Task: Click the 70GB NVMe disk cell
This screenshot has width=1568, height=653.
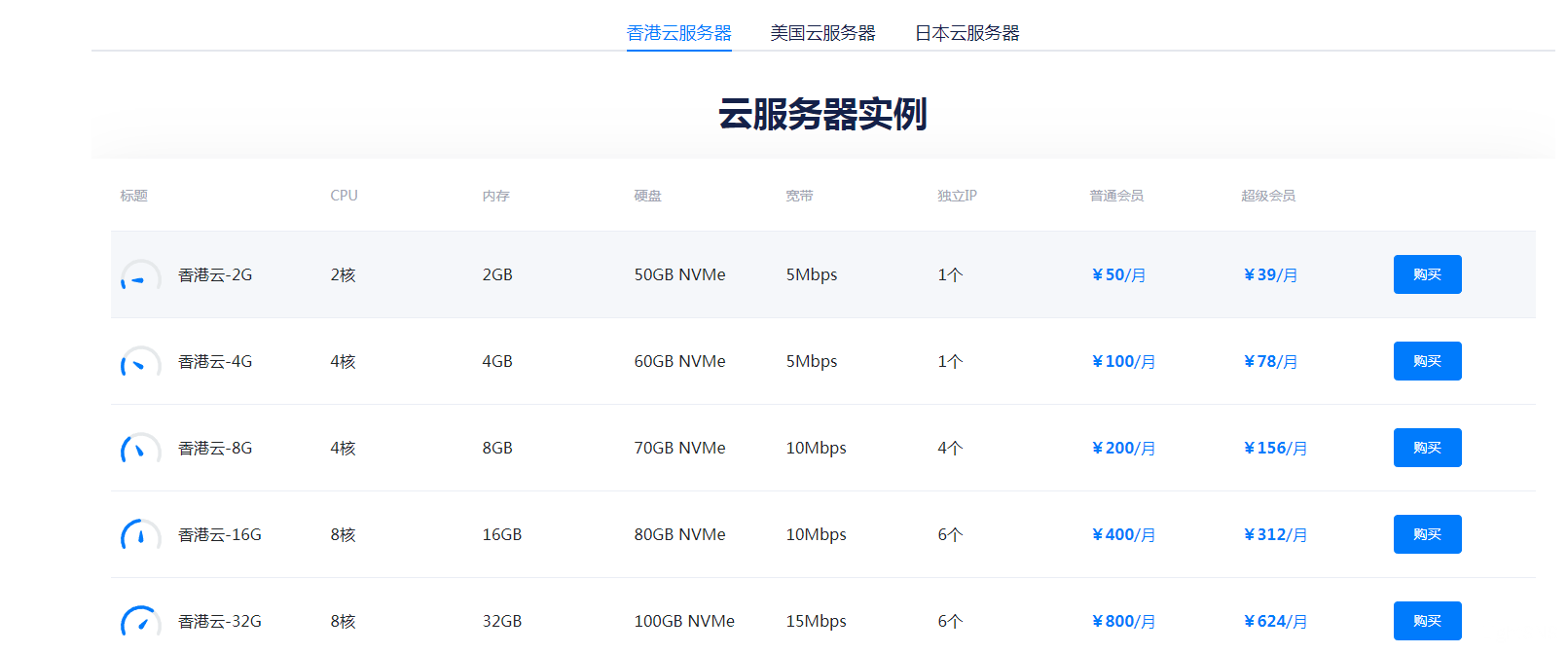Action: (x=680, y=448)
